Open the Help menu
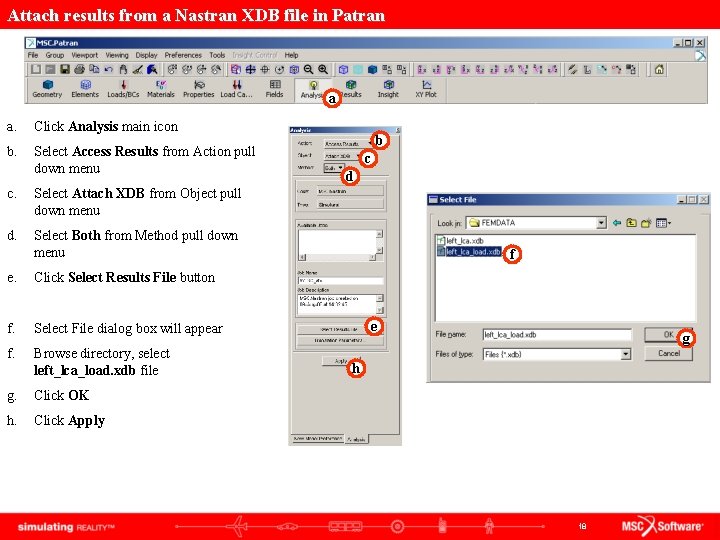Viewport: 720px width, 540px height. click(x=291, y=55)
